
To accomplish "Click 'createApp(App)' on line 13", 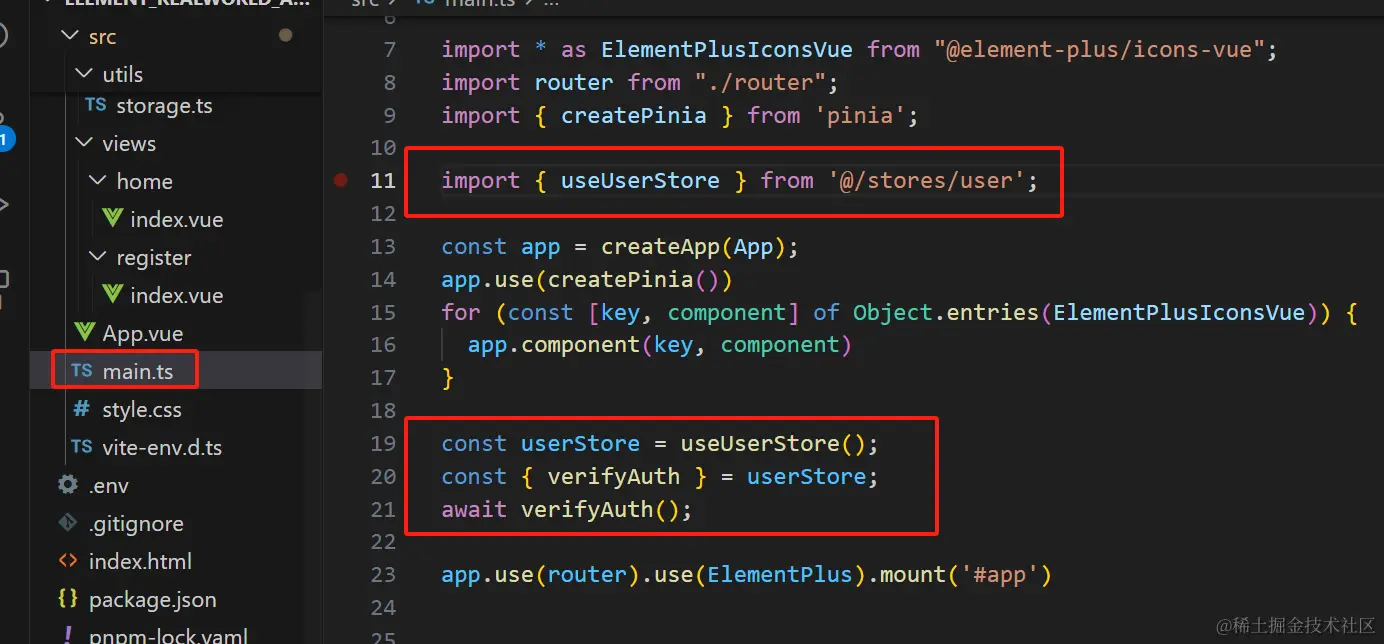I will tap(693, 246).
